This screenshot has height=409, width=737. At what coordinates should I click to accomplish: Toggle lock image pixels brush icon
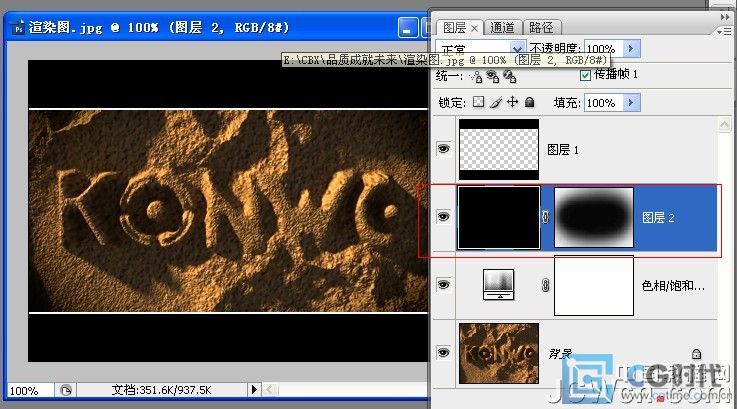coord(496,102)
